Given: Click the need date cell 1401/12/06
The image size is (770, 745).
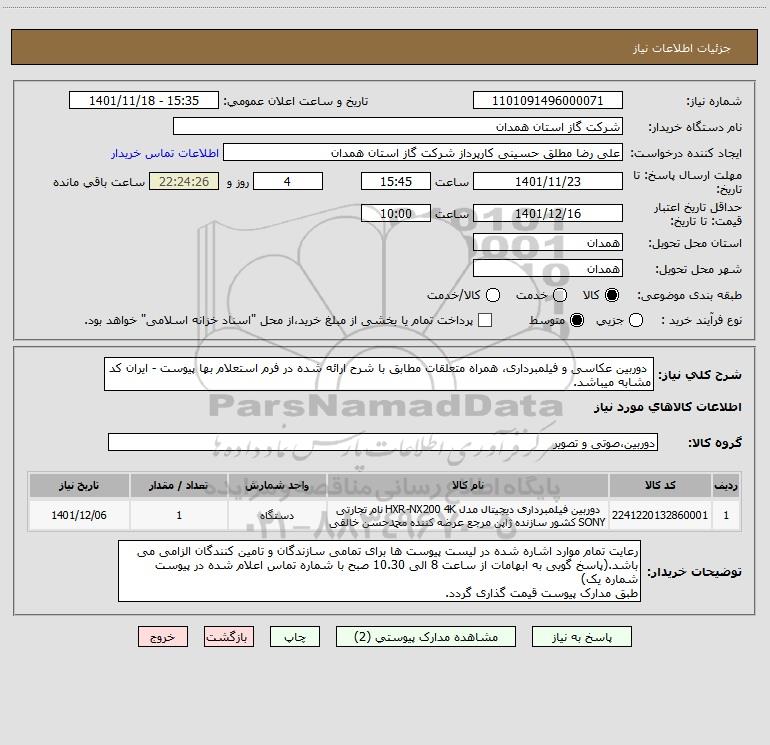Looking at the screenshot, I should (79, 515).
